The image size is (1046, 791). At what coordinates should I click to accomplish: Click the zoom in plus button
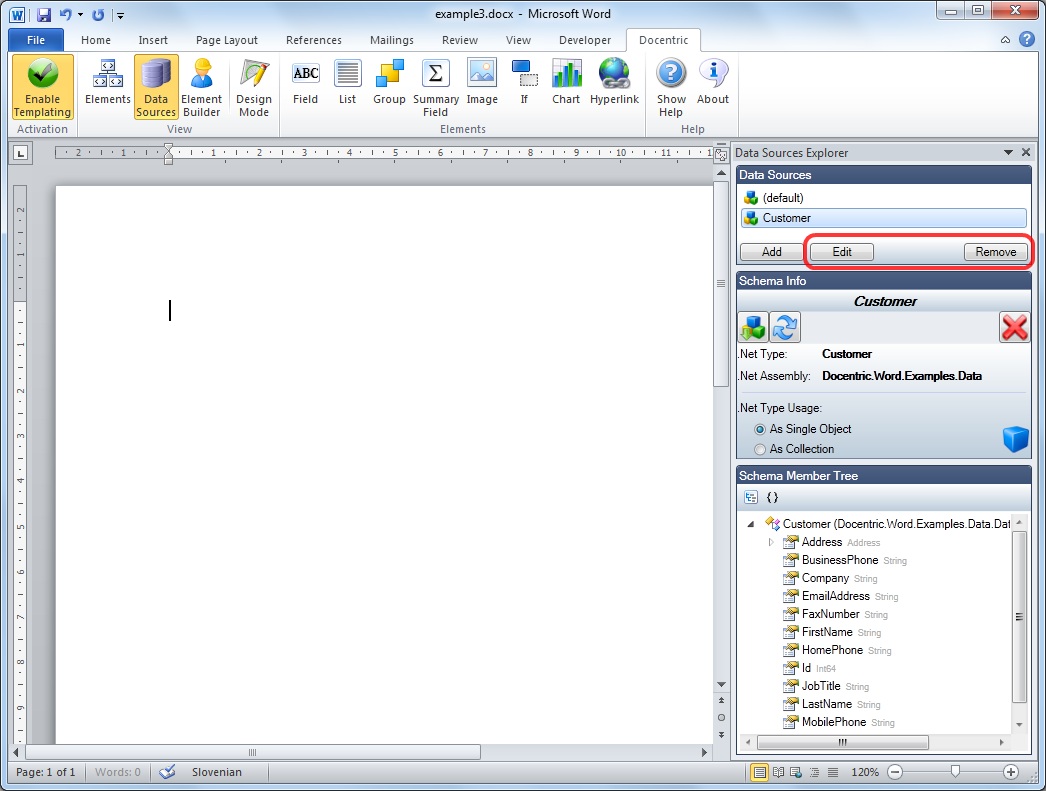(x=1011, y=772)
